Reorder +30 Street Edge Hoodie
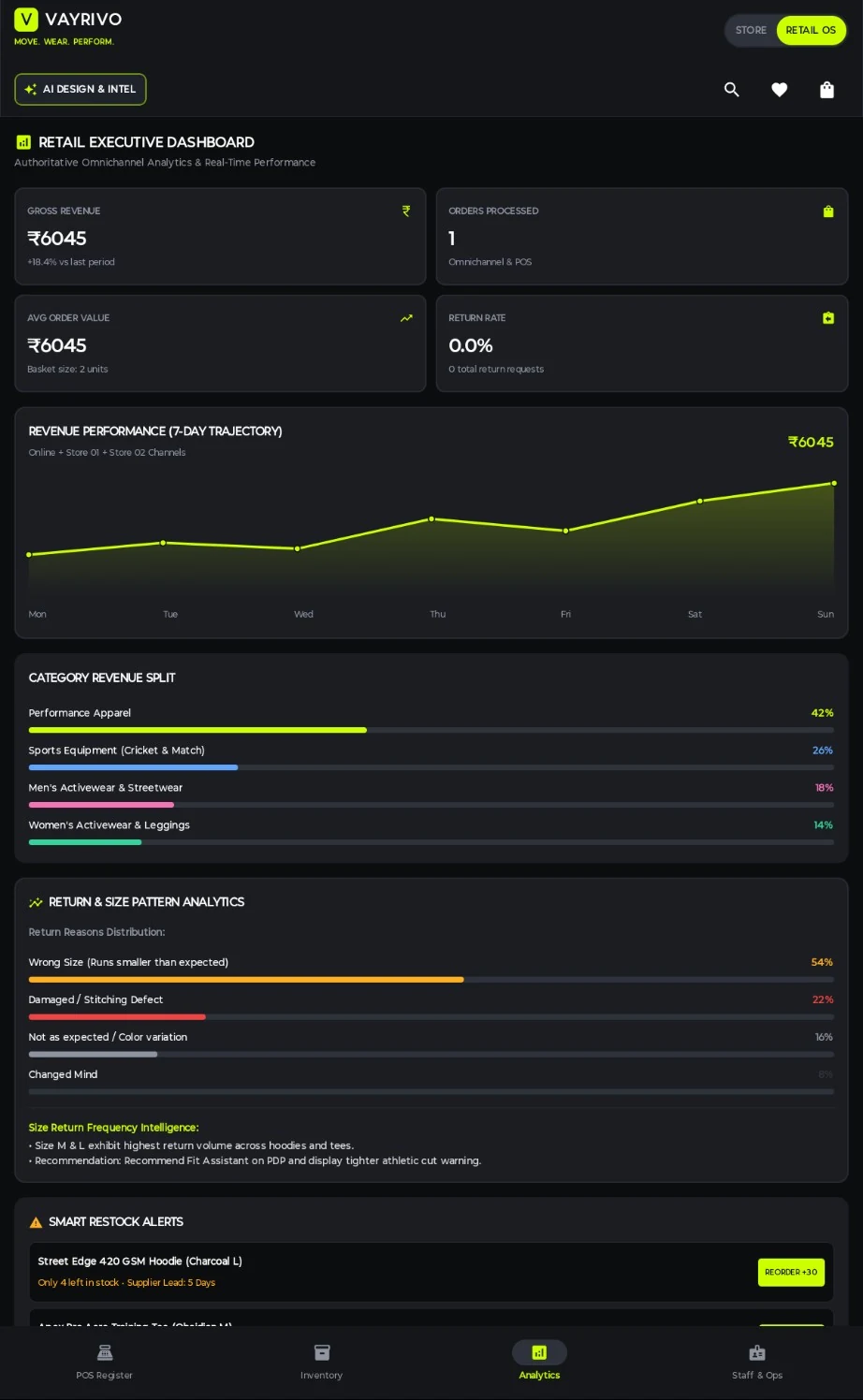 (x=791, y=1272)
